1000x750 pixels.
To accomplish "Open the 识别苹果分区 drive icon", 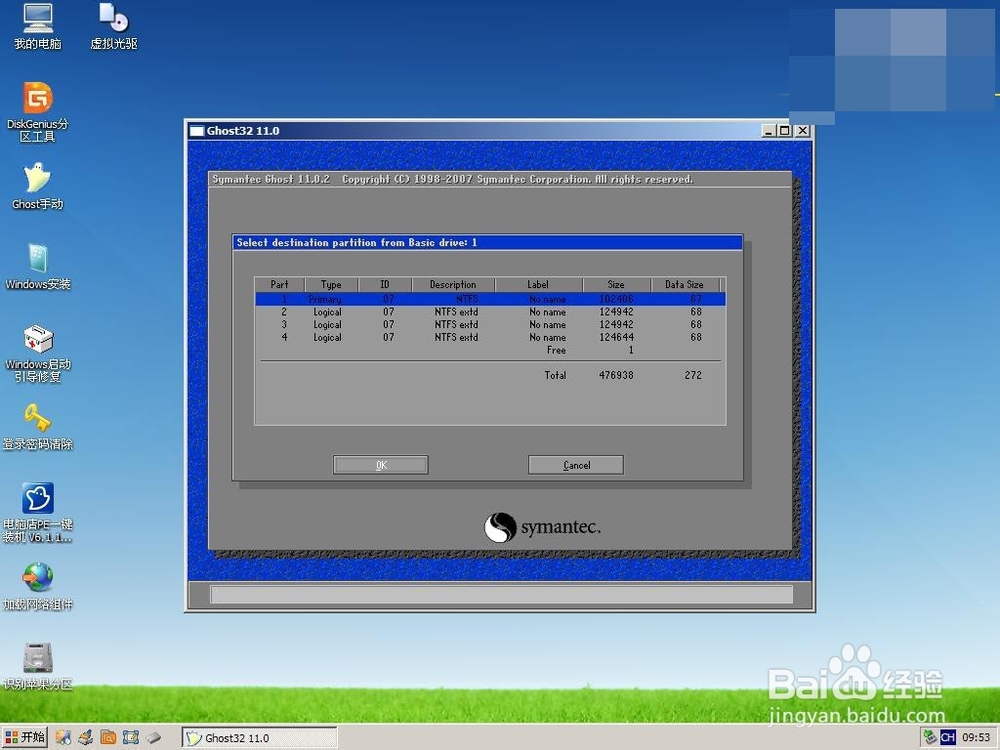I will (38, 666).
